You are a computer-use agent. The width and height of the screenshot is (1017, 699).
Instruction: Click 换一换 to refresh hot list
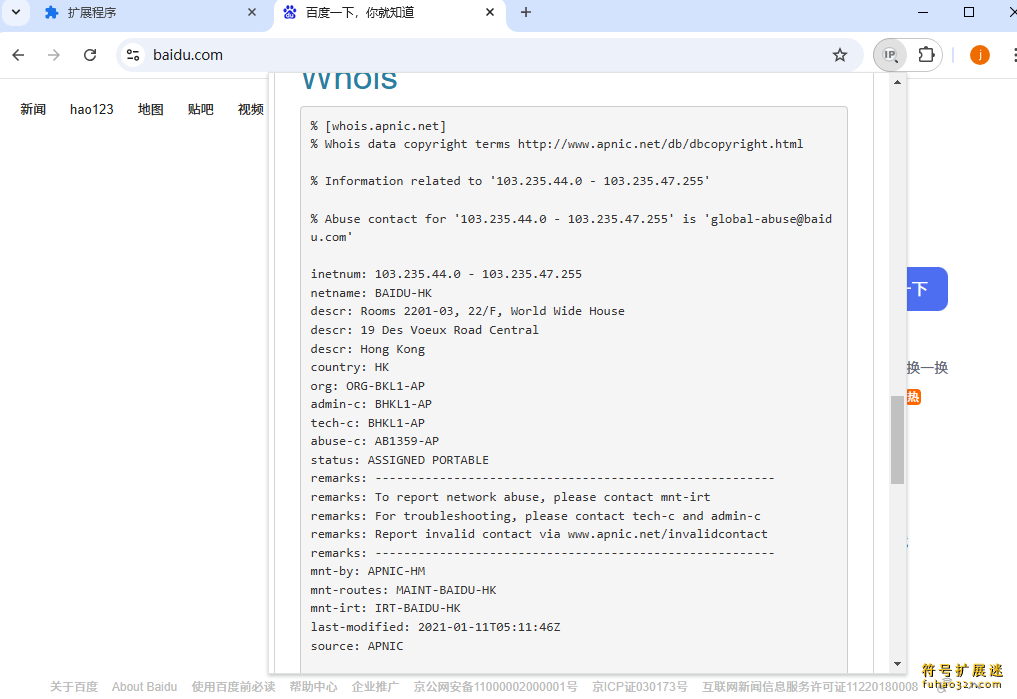[927, 368]
